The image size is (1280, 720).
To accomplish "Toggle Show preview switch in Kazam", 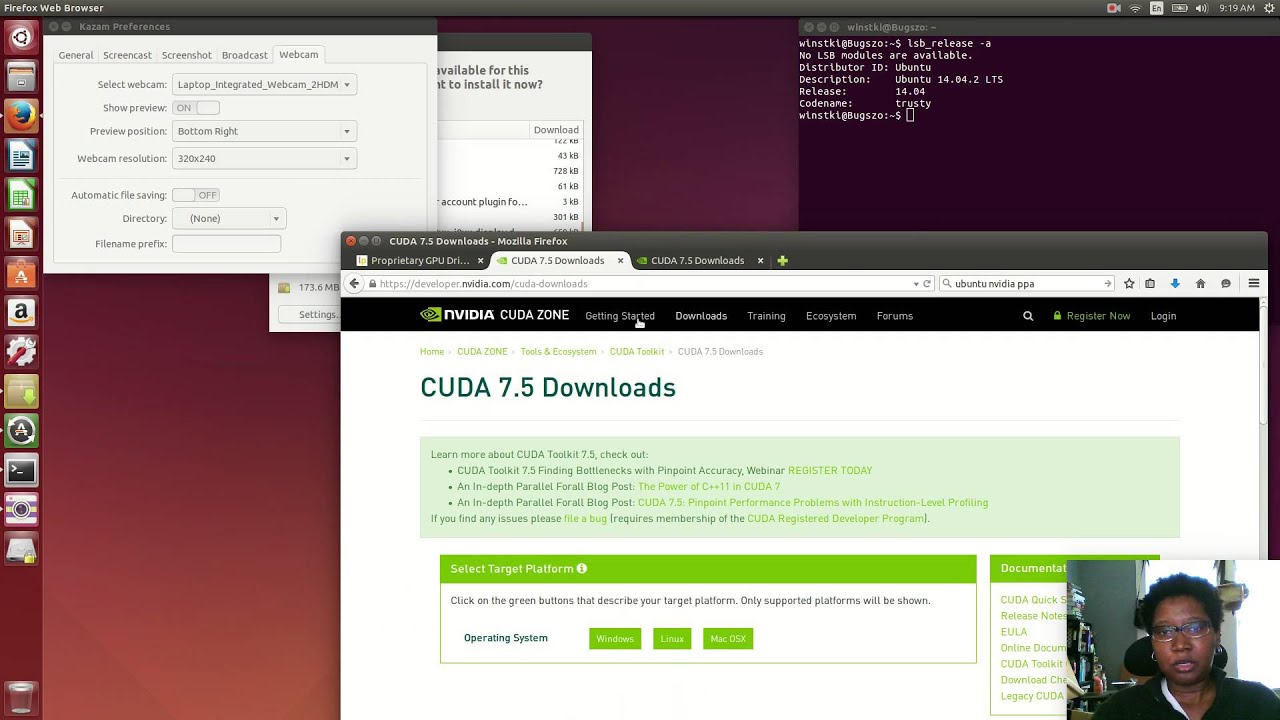I will point(195,108).
